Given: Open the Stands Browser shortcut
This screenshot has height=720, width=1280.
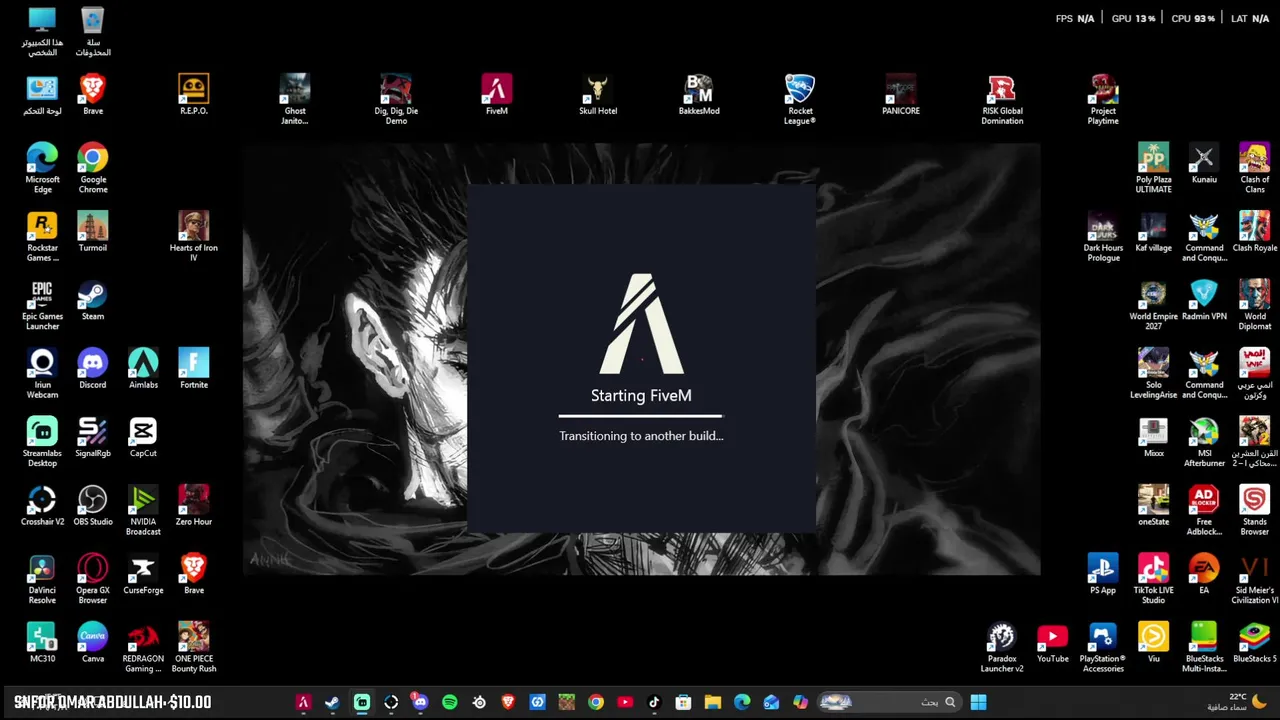Looking at the screenshot, I should coord(1255,510).
